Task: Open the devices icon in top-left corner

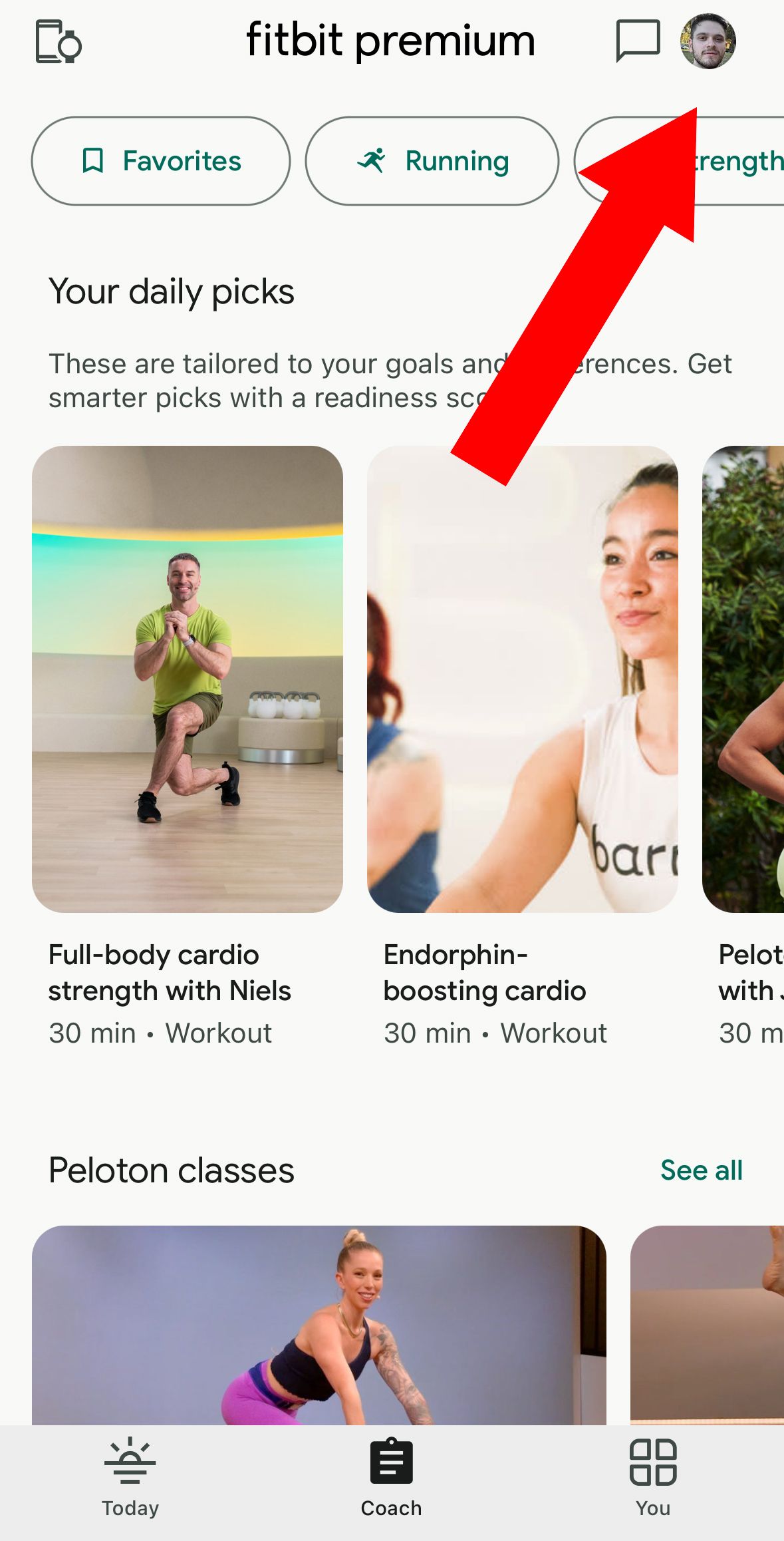Action: pyautogui.click(x=59, y=42)
